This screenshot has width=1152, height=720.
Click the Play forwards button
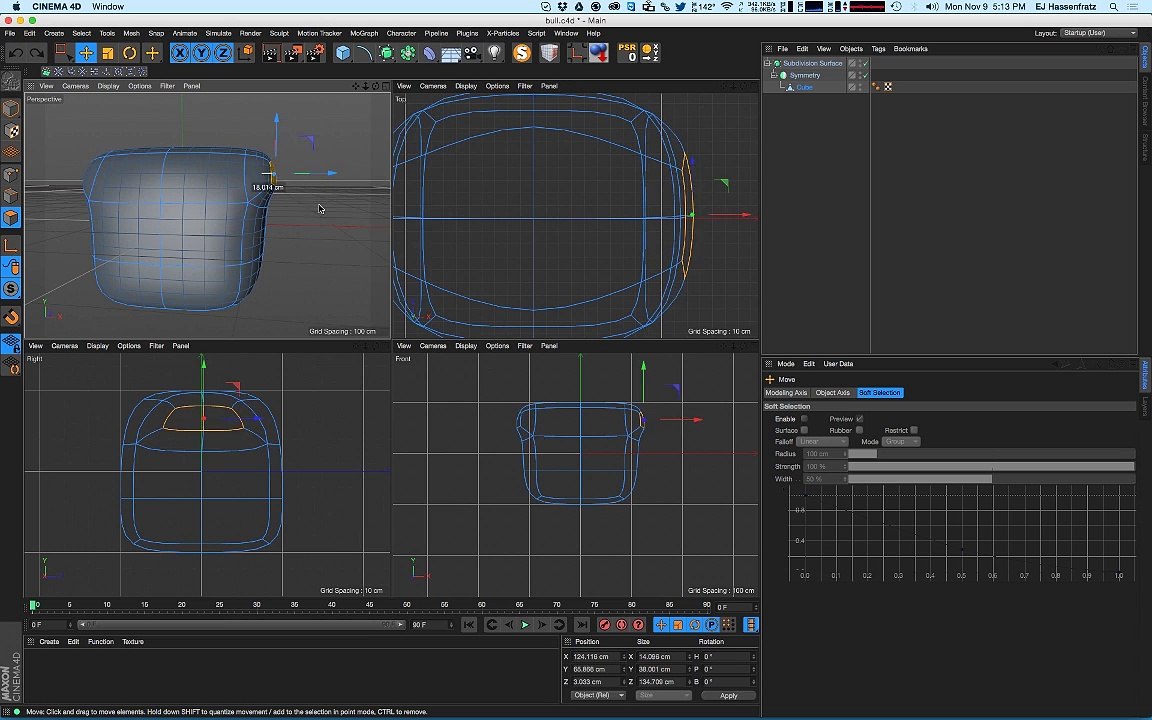tap(525, 624)
